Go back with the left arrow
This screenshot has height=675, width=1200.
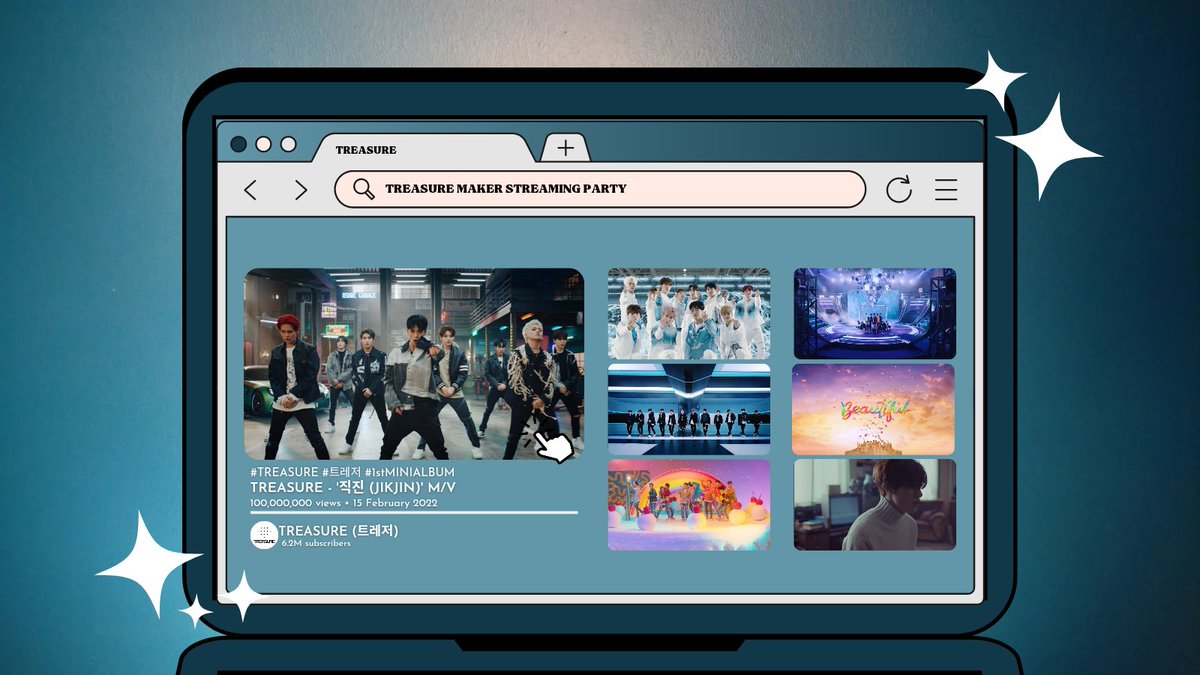[x=250, y=190]
